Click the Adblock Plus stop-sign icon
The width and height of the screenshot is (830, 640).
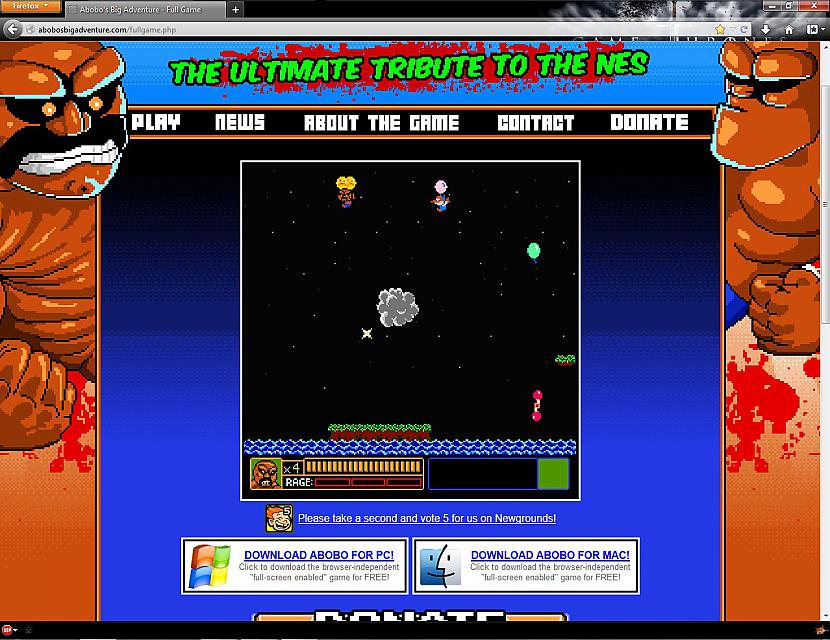[x=7, y=630]
